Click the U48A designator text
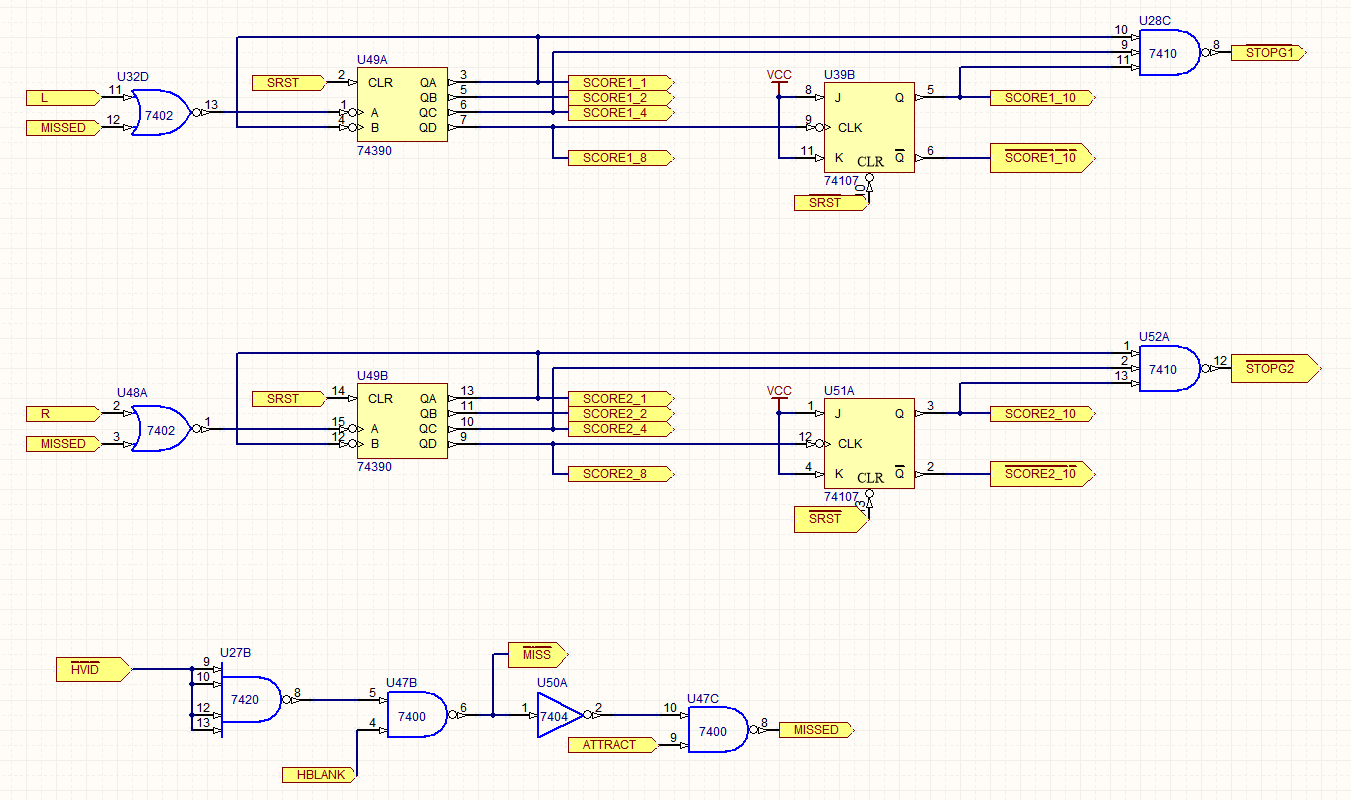 (132, 393)
